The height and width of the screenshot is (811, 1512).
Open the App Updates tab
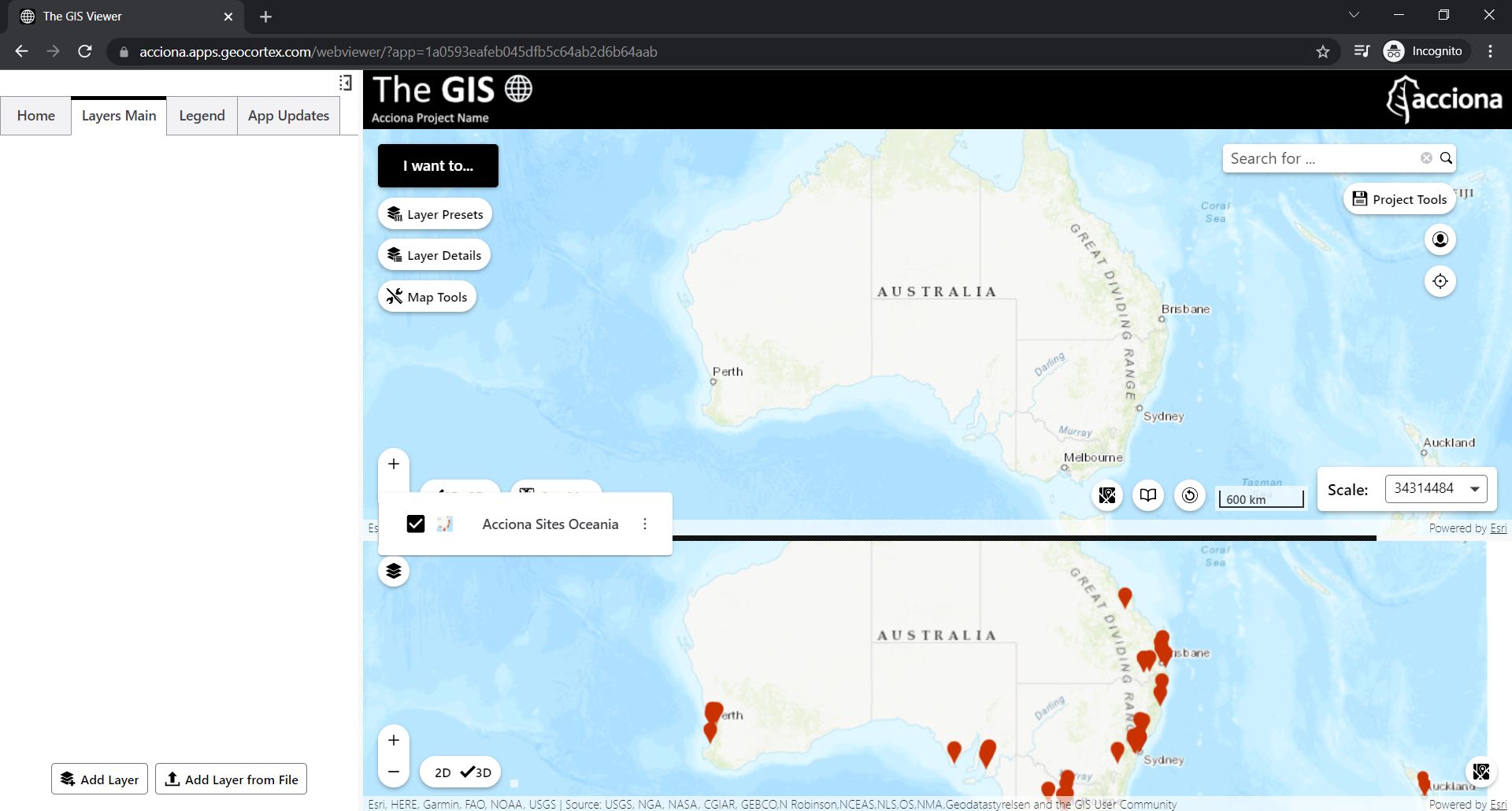288,116
